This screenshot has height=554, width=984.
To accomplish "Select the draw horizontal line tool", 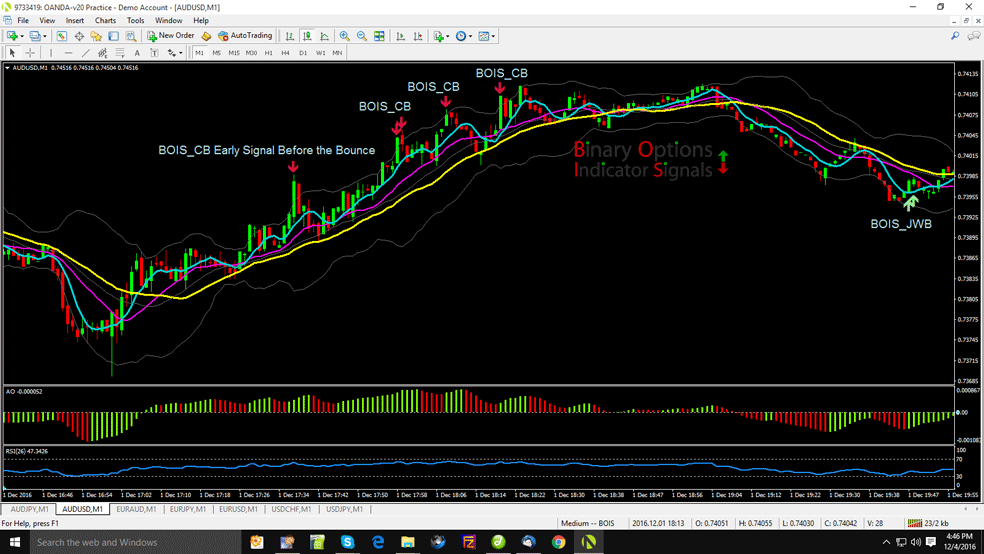I will point(67,52).
